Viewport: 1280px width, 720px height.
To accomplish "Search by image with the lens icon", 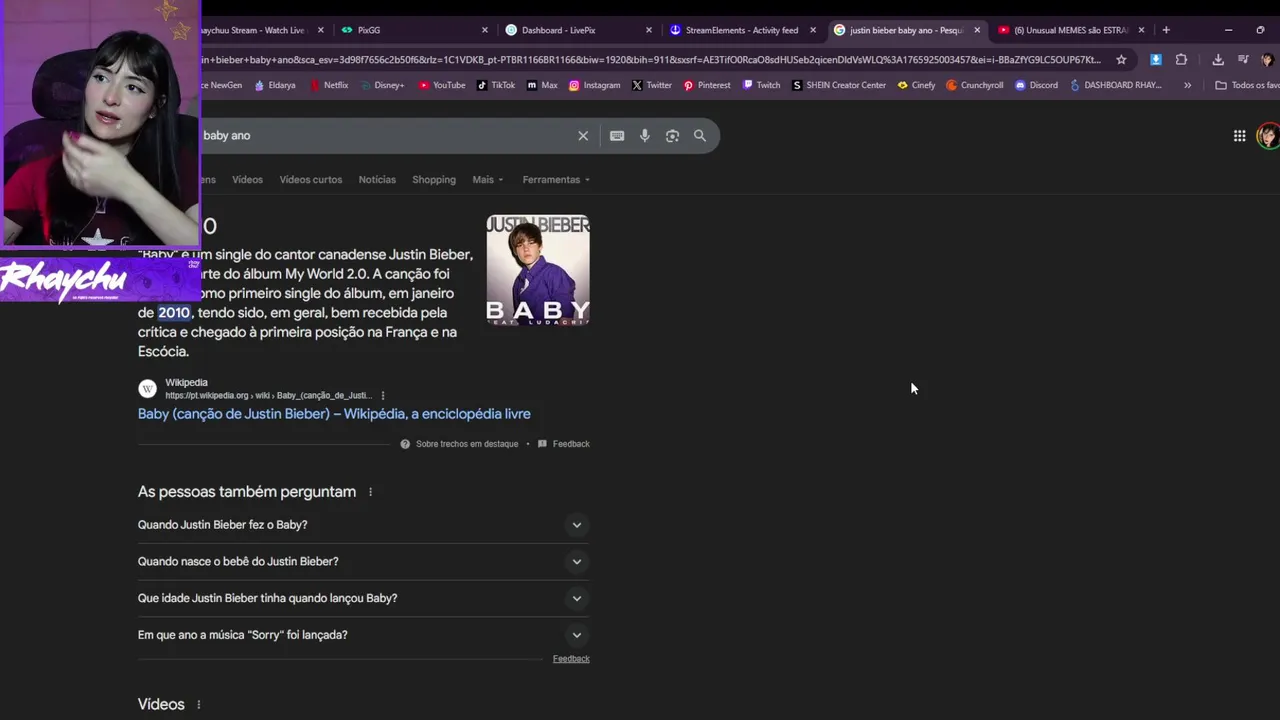I will (672, 136).
